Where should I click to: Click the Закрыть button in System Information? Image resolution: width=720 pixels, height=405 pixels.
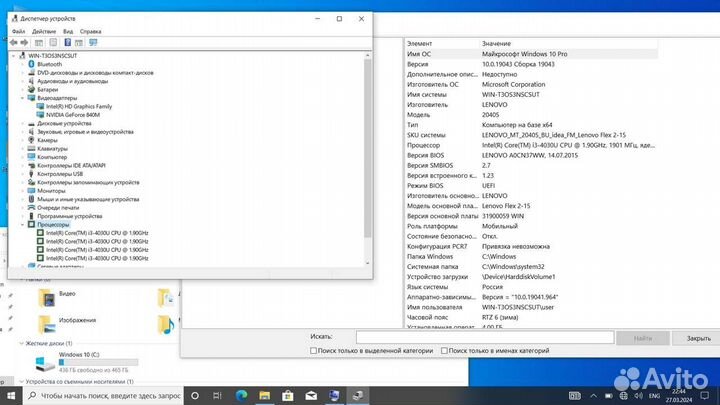click(x=698, y=338)
